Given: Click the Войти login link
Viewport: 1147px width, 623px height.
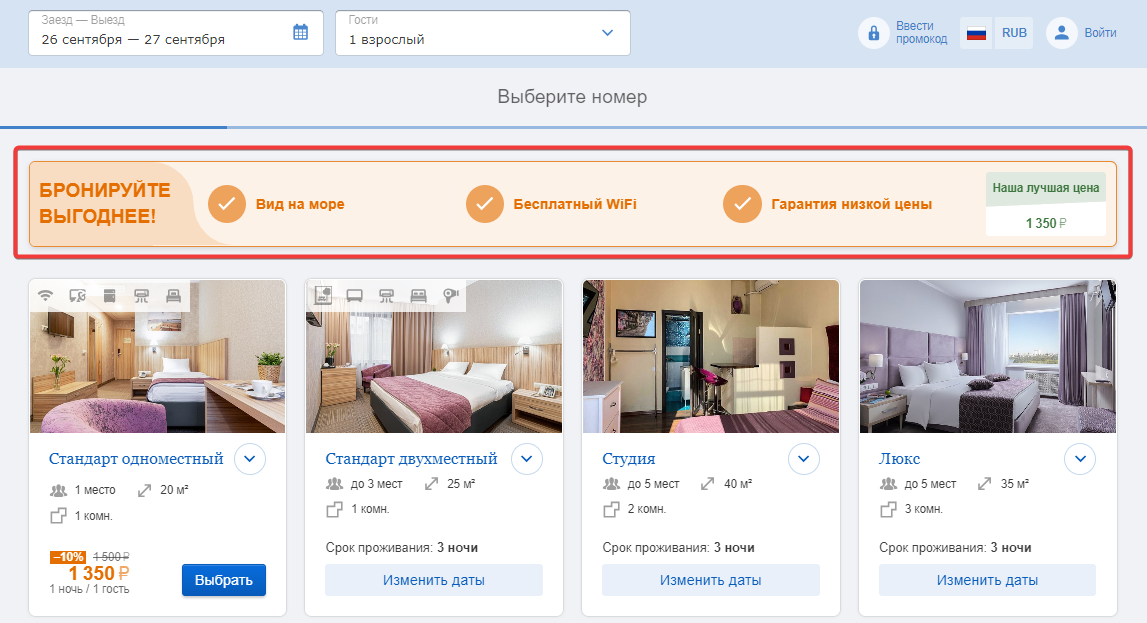Looking at the screenshot, I should tap(1100, 33).
